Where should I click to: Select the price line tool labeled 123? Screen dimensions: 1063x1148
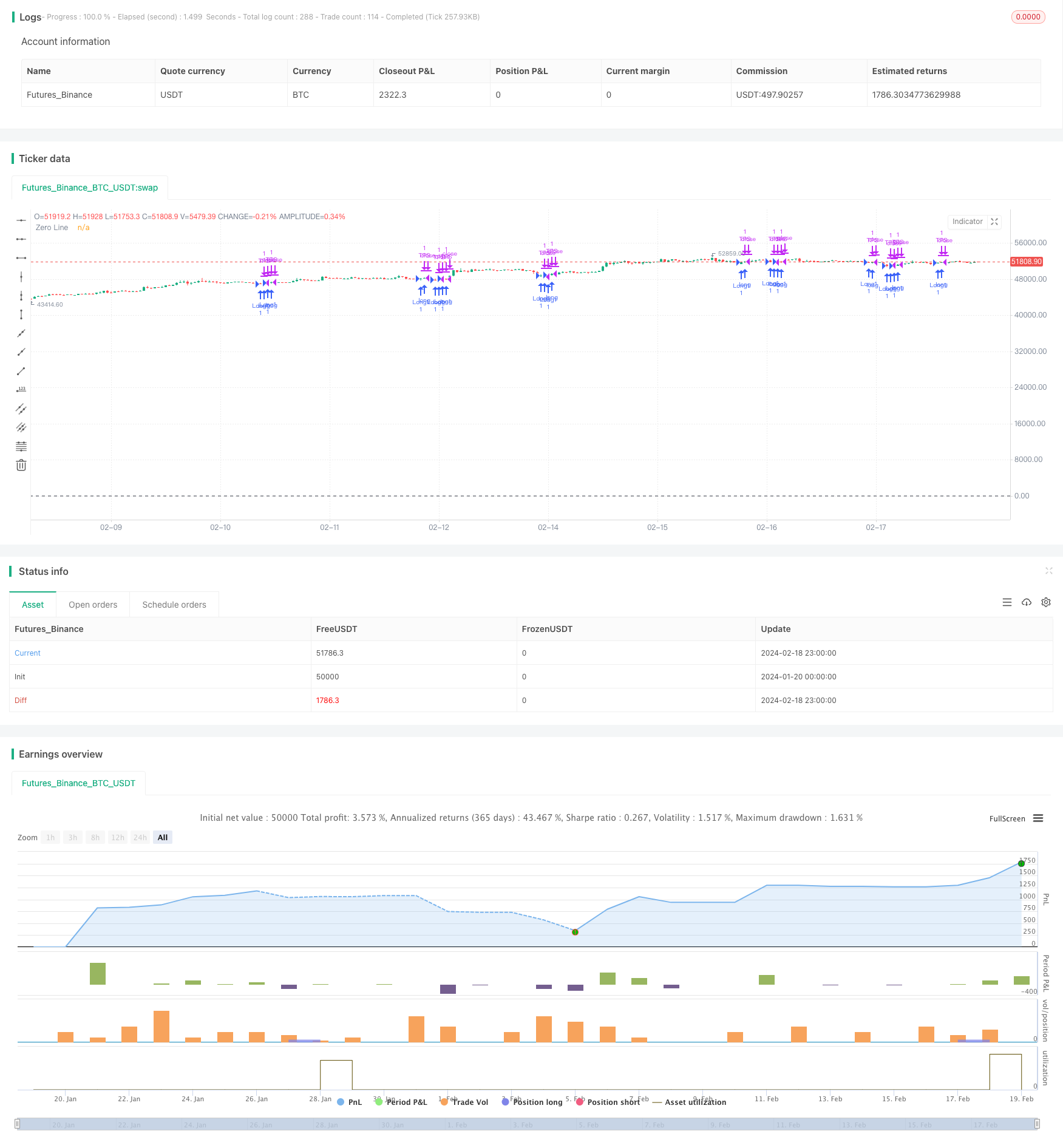[21, 390]
